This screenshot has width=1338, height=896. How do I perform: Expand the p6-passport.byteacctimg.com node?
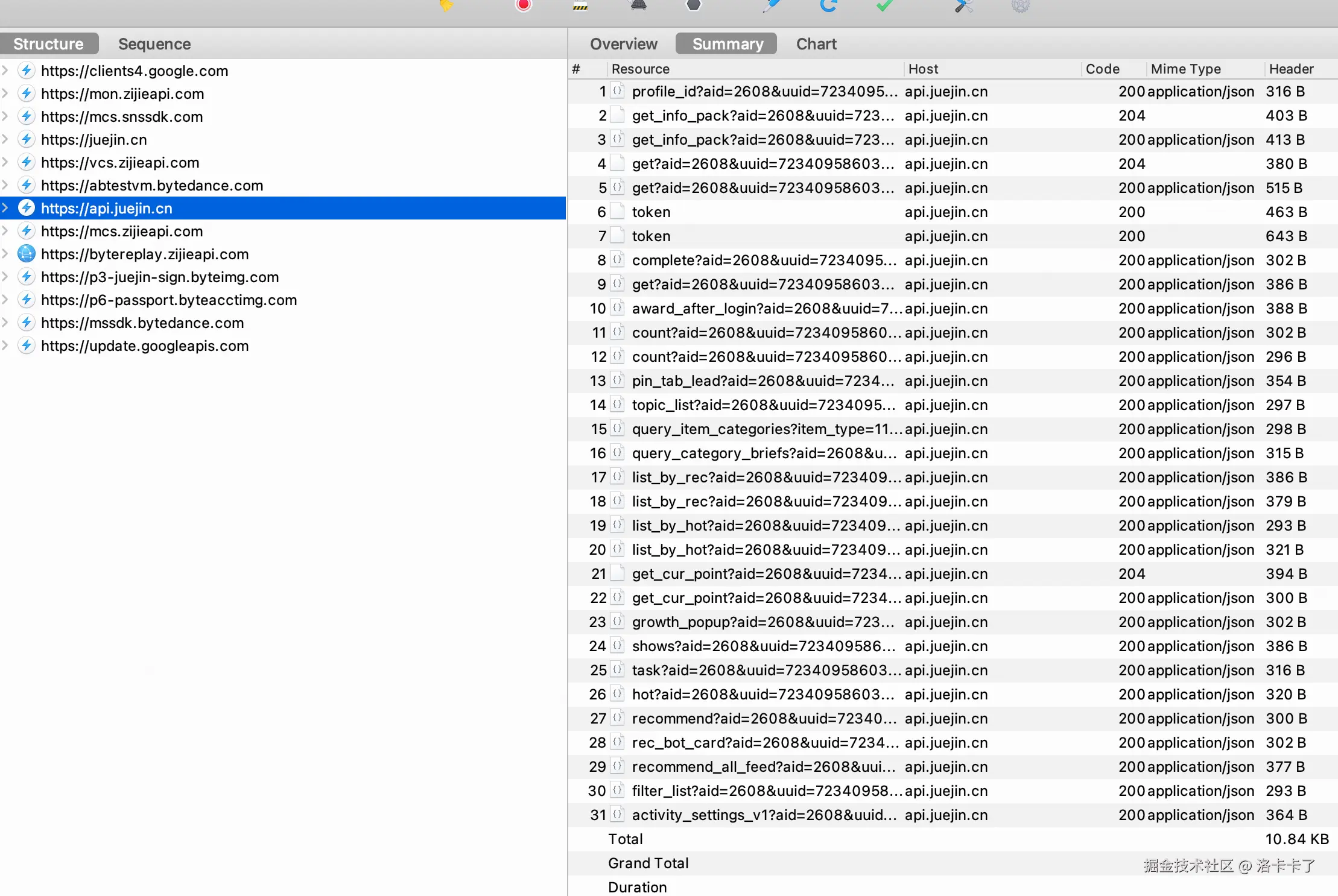(5, 300)
